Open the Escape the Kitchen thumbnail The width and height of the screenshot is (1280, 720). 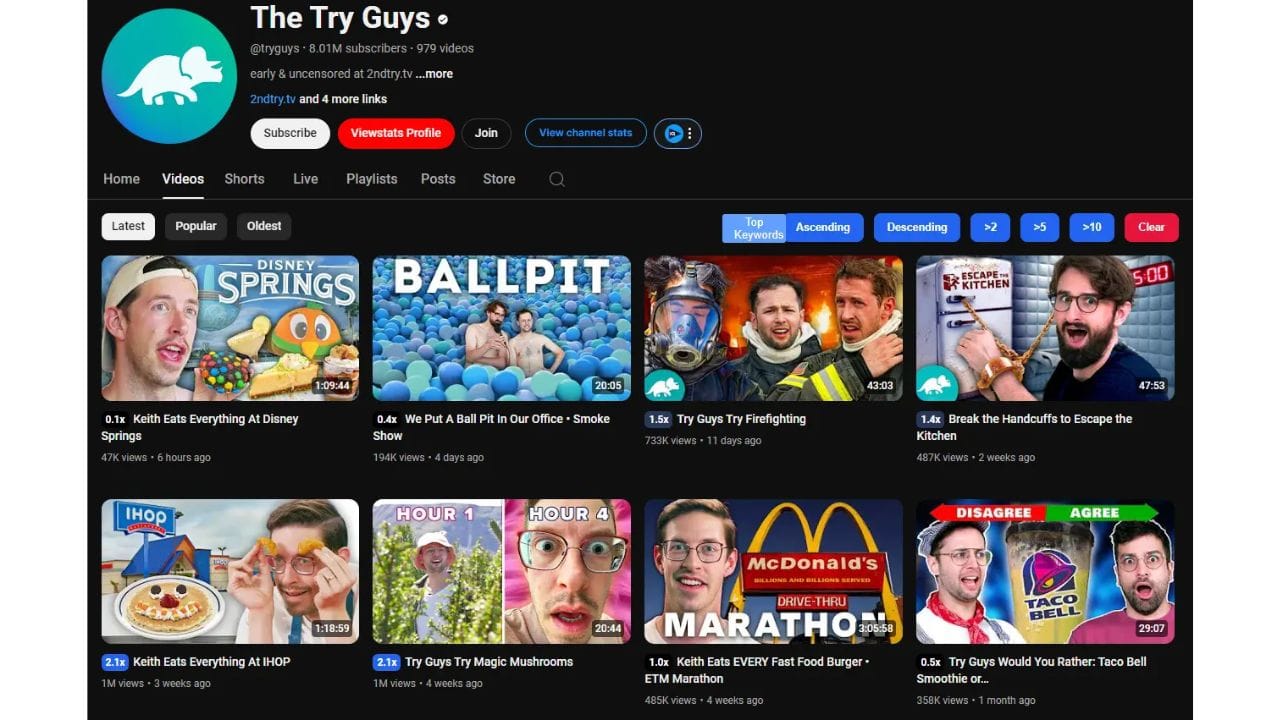pyautogui.click(x=1045, y=328)
